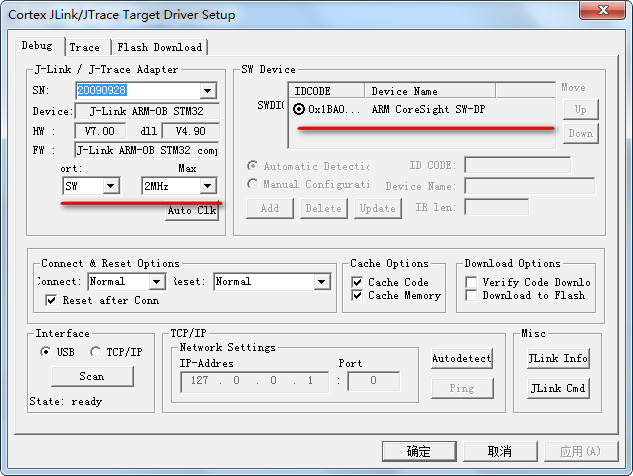Select the TCP/IP interface radio button
The width and height of the screenshot is (633, 476).
[95, 352]
